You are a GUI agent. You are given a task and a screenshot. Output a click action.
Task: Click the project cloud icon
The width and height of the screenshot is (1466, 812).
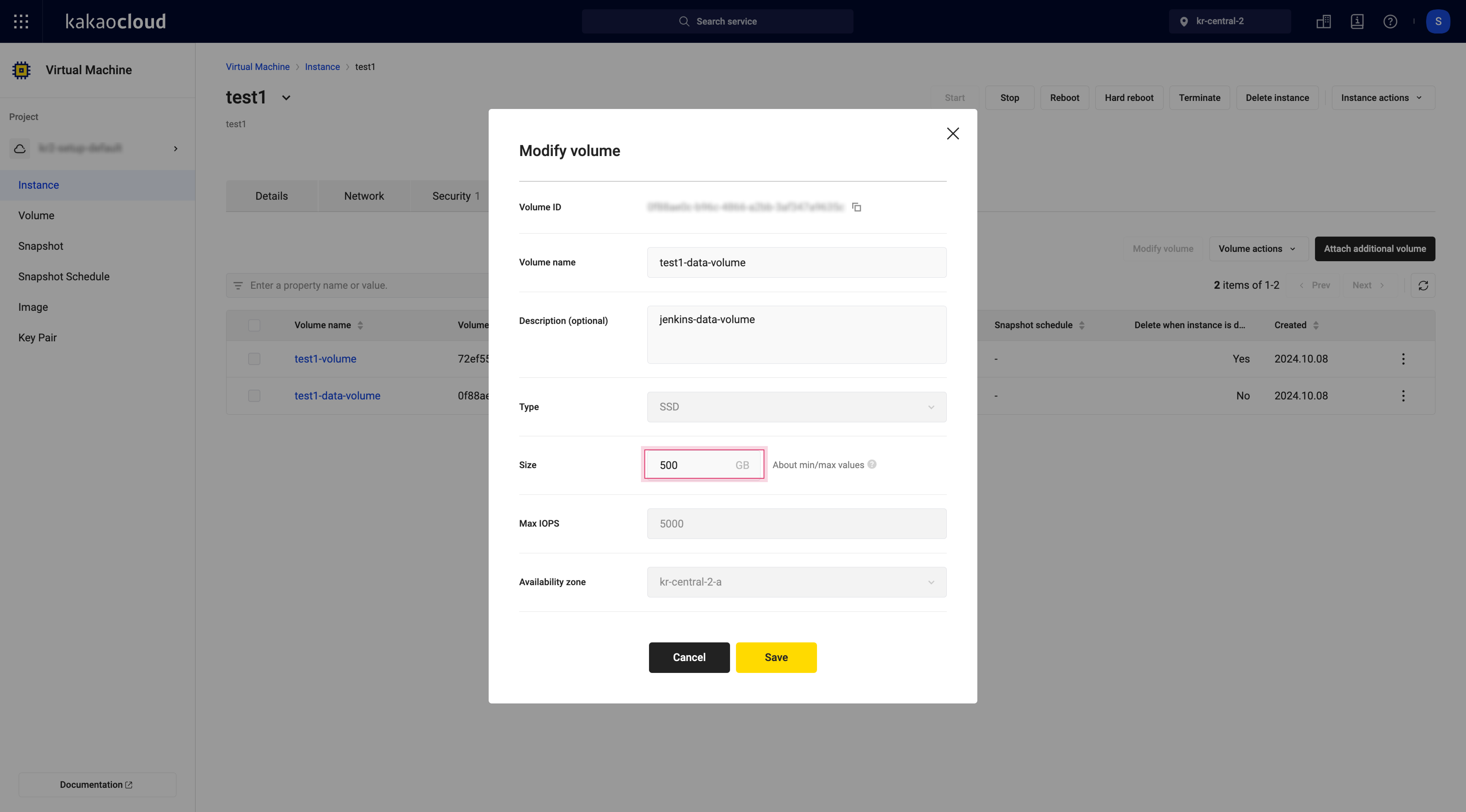20,149
